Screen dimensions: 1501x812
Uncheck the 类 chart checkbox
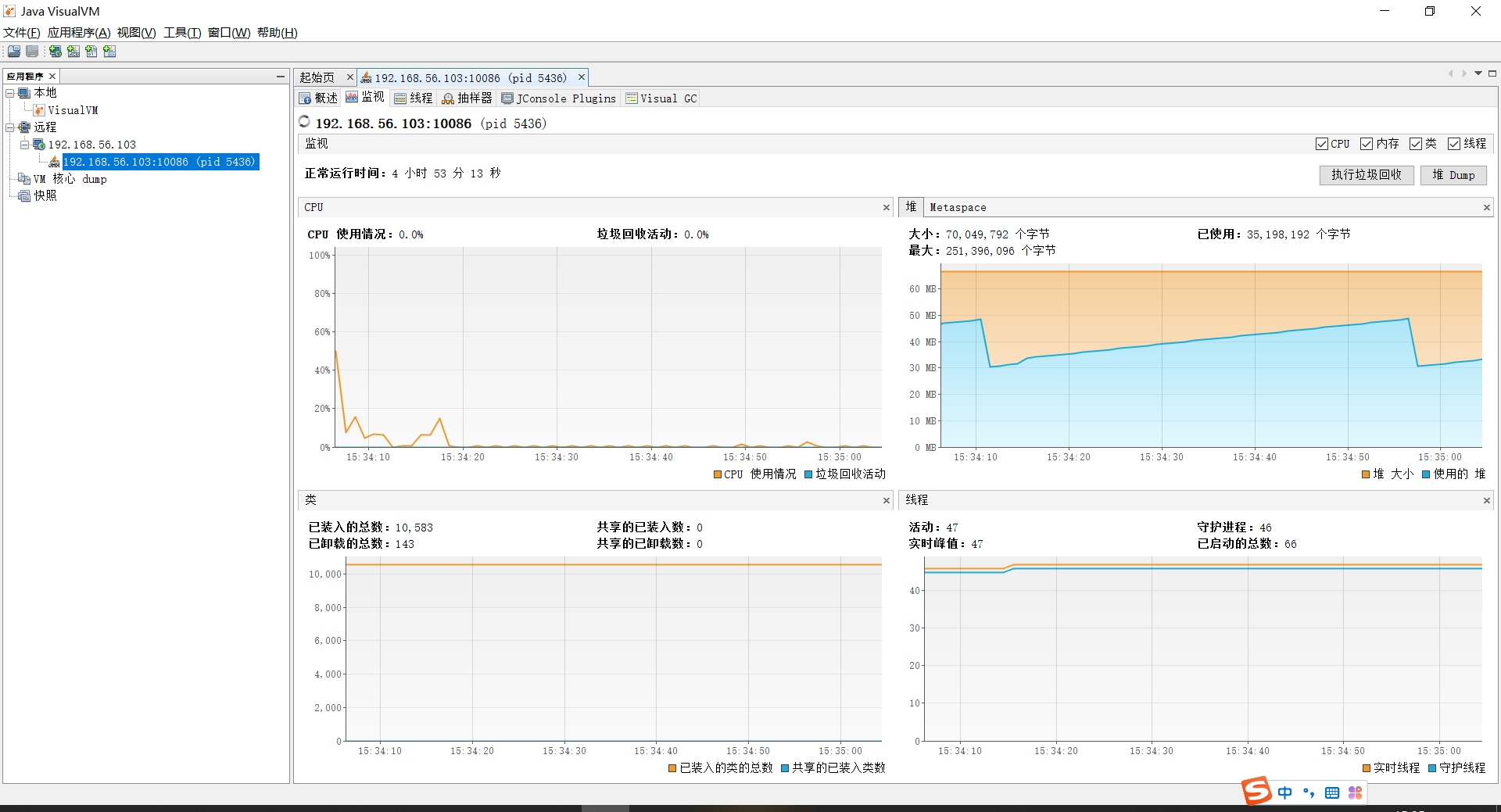pos(1416,144)
